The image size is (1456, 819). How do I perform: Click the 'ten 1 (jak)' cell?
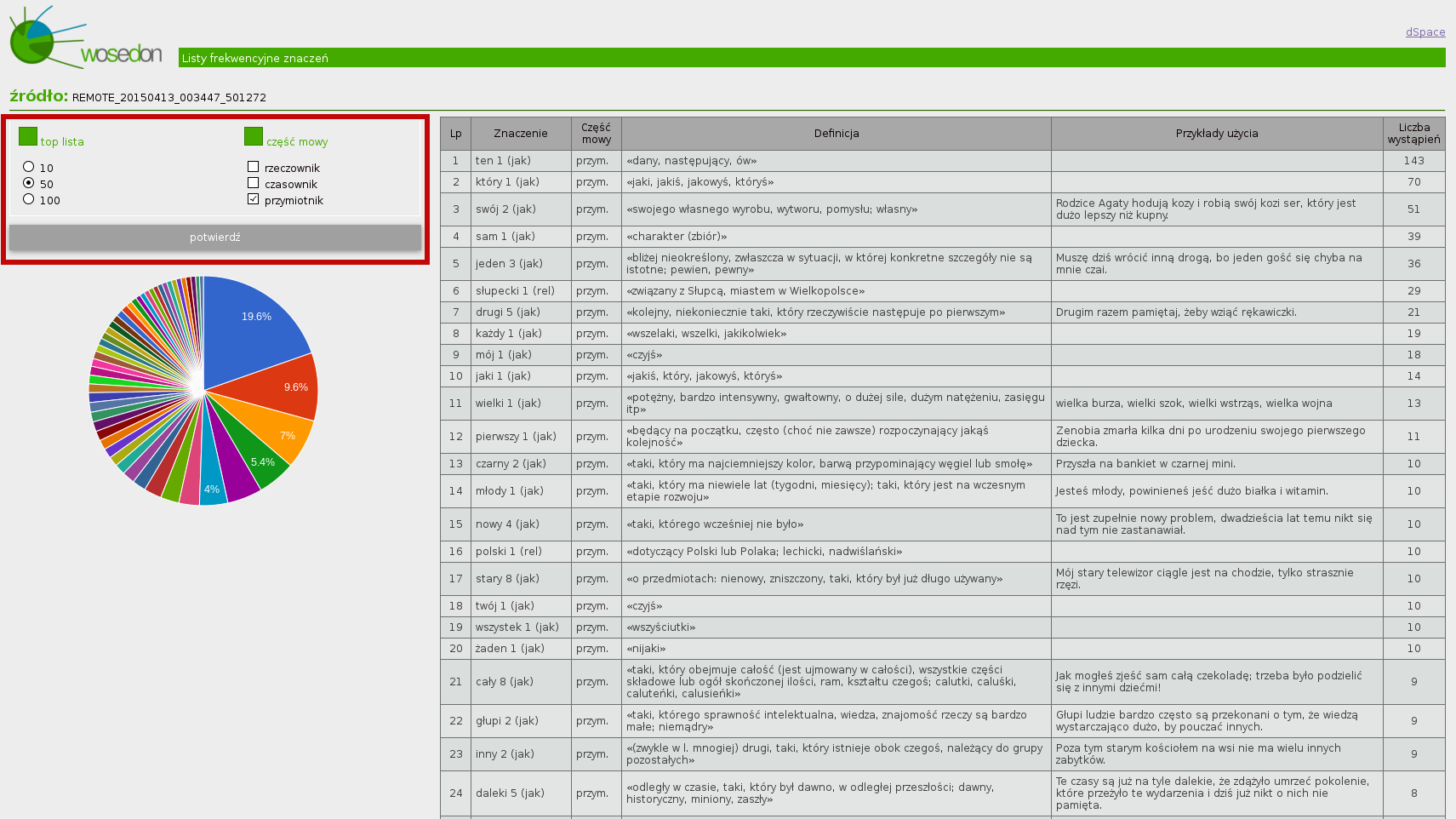(x=521, y=161)
